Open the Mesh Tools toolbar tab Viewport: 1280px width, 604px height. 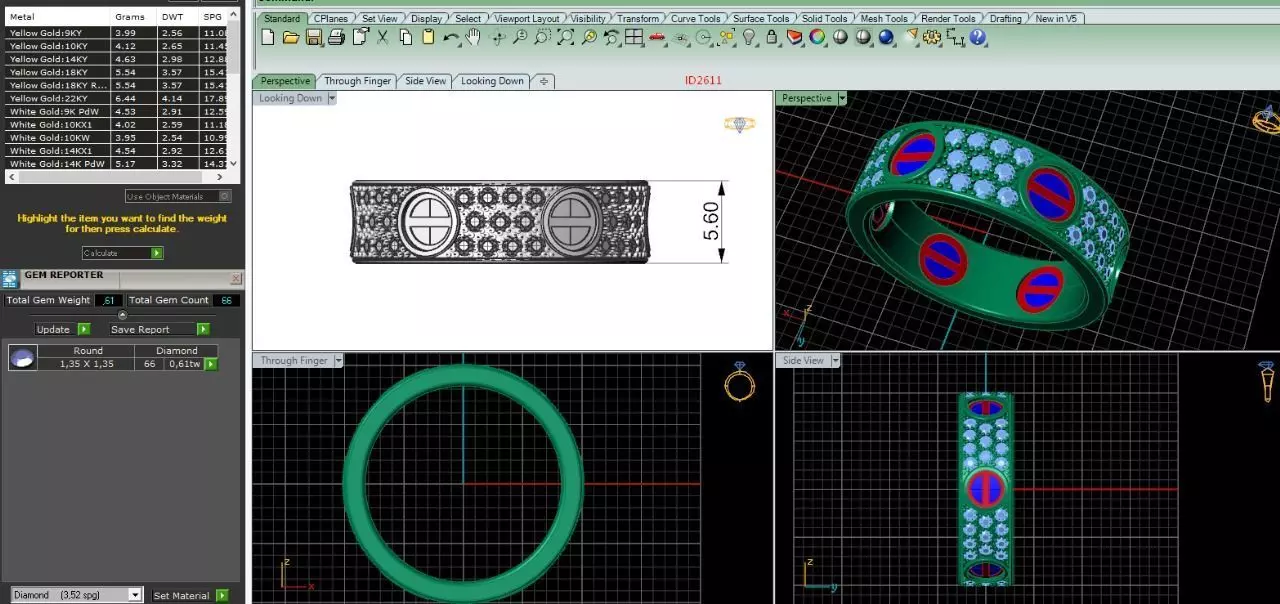click(x=884, y=18)
